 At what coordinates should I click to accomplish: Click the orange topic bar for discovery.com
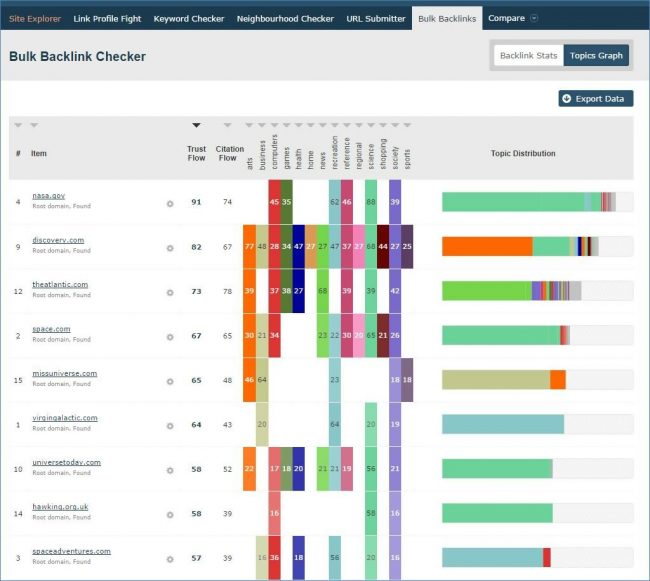487,246
